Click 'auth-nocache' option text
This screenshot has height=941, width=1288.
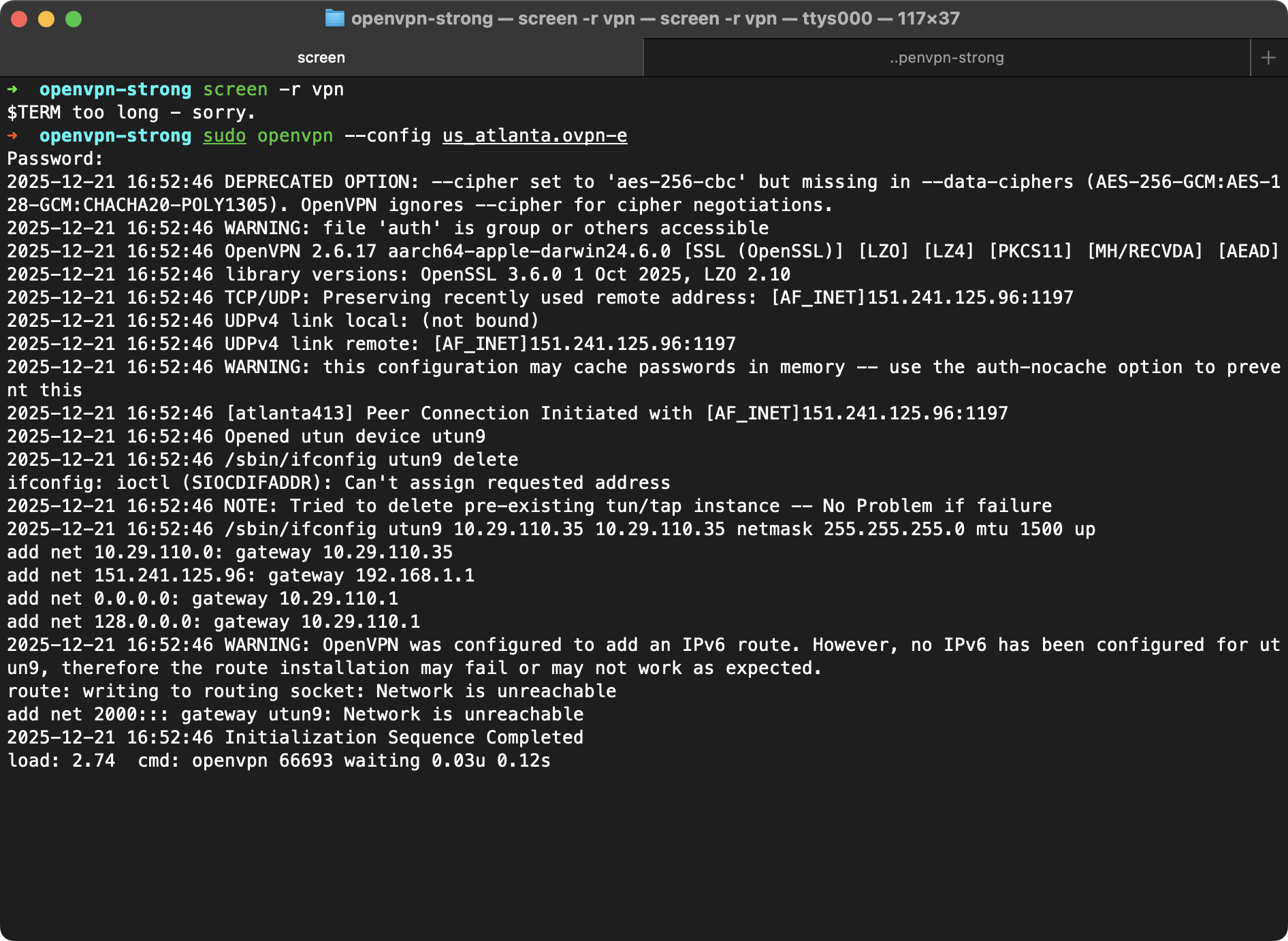click(x=1041, y=367)
